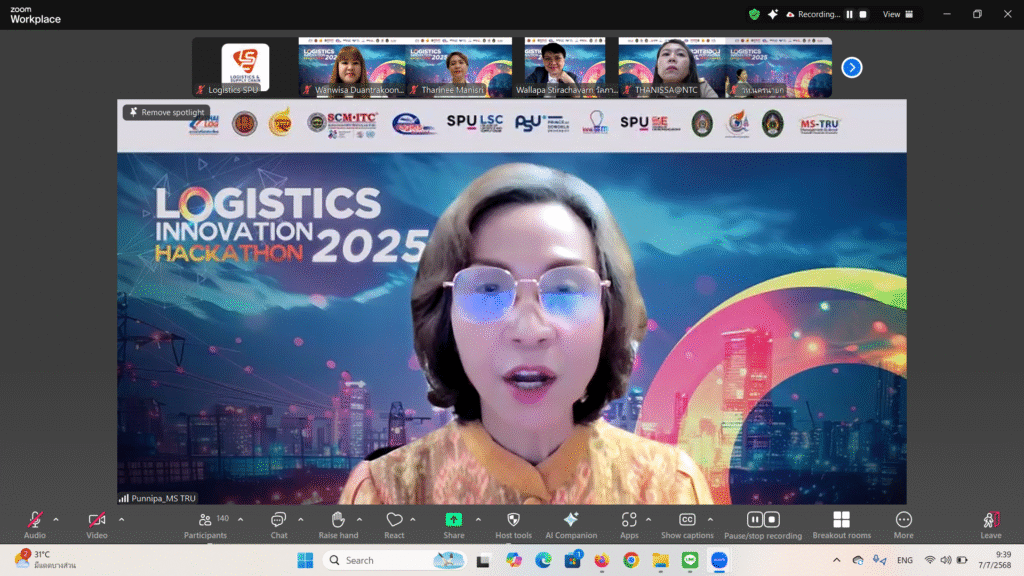Viewport: 1024px width, 576px height.
Task: Open the system tray volume control
Action: [946, 560]
